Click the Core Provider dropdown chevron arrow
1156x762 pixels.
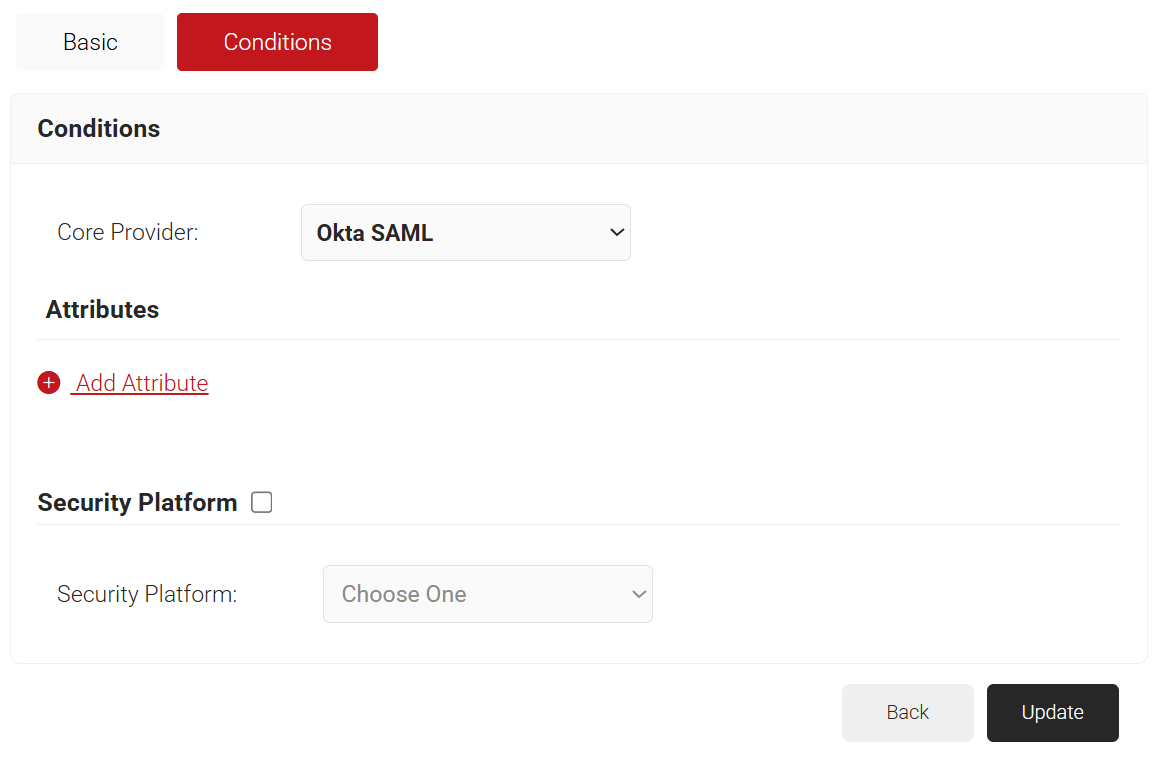pos(616,233)
